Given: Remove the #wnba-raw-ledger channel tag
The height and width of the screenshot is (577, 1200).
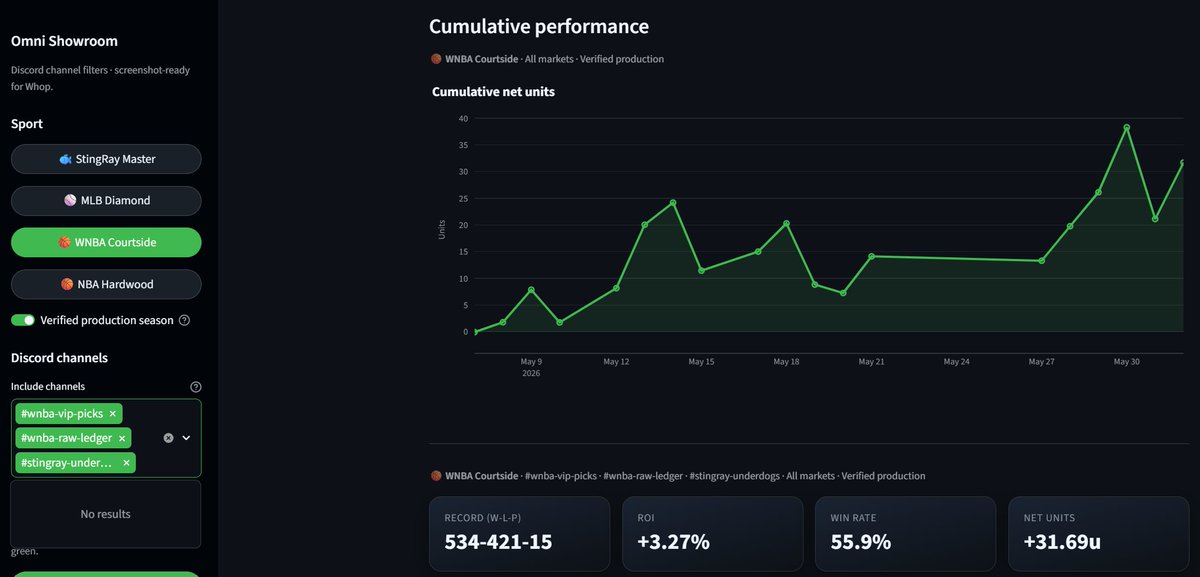Looking at the screenshot, I should [x=122, y=438].
